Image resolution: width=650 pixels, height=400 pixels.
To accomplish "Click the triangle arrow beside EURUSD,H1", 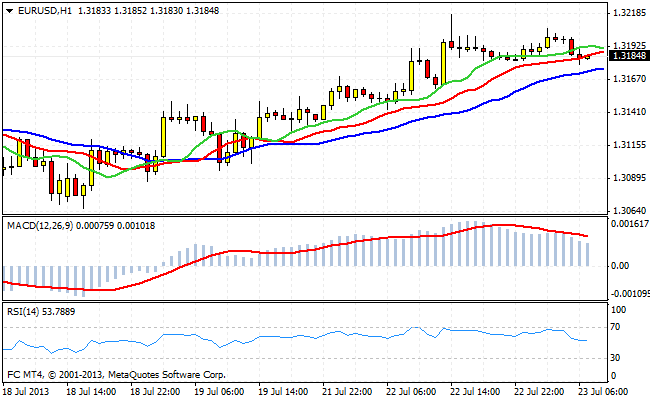I will click(x=10, y=11).
